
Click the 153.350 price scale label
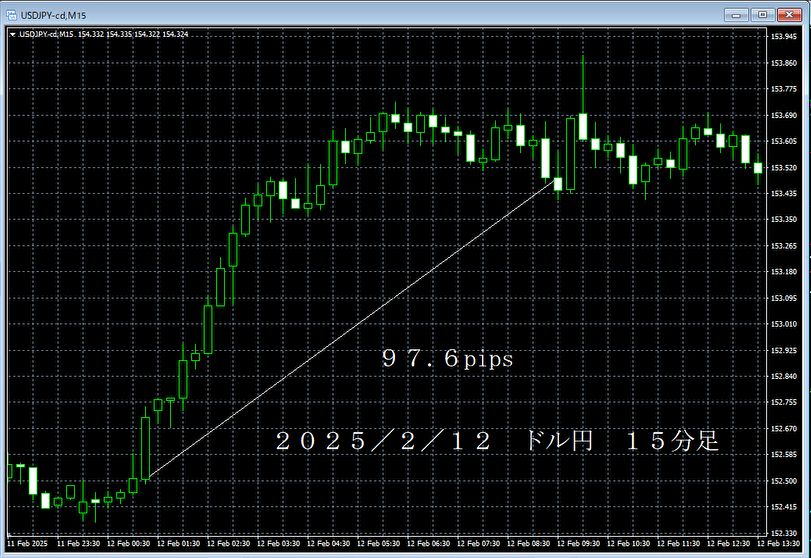pyautogui.click(x=784, y=219)
